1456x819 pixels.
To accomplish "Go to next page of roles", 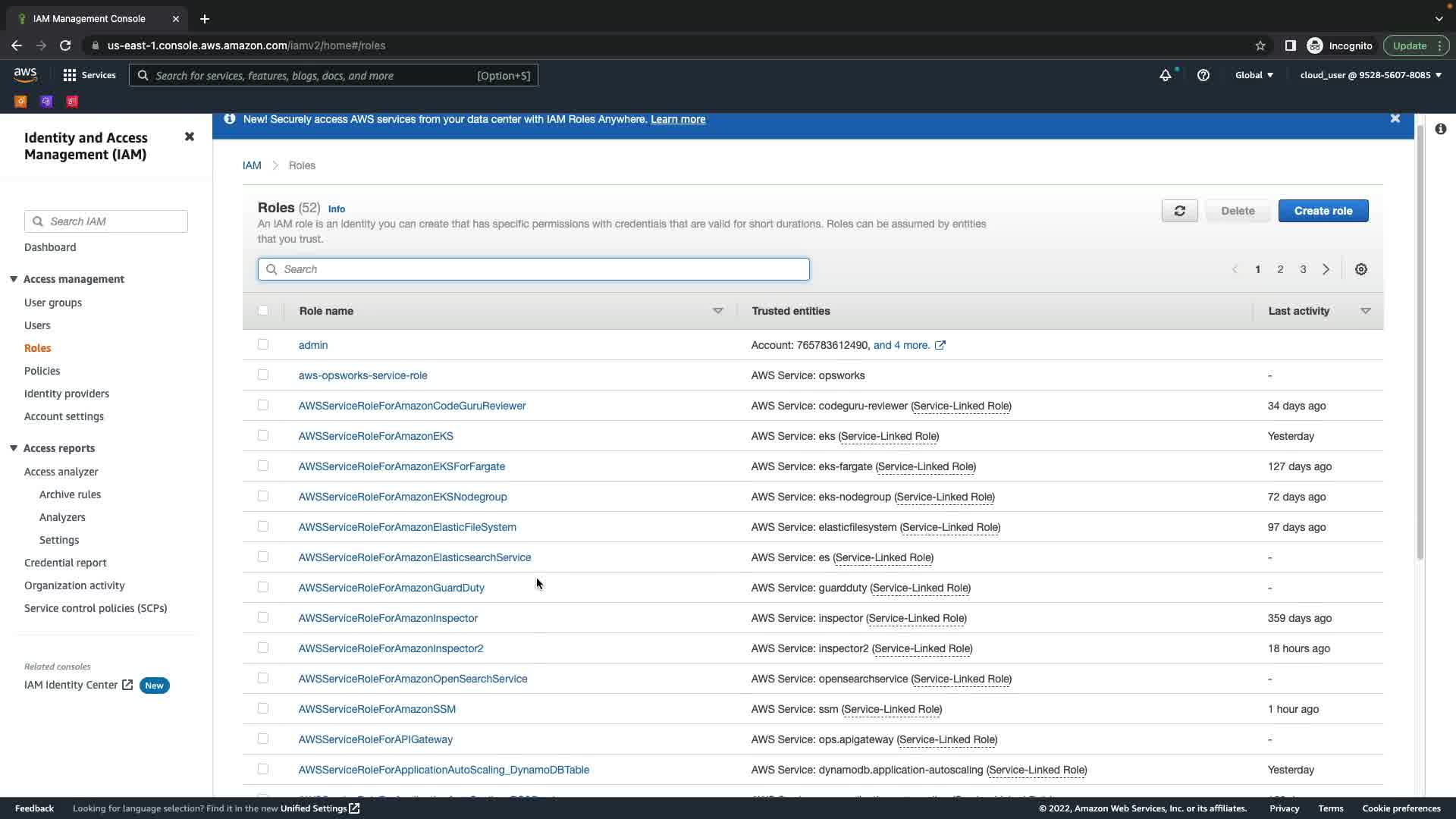I will (x=1326, y=269).
